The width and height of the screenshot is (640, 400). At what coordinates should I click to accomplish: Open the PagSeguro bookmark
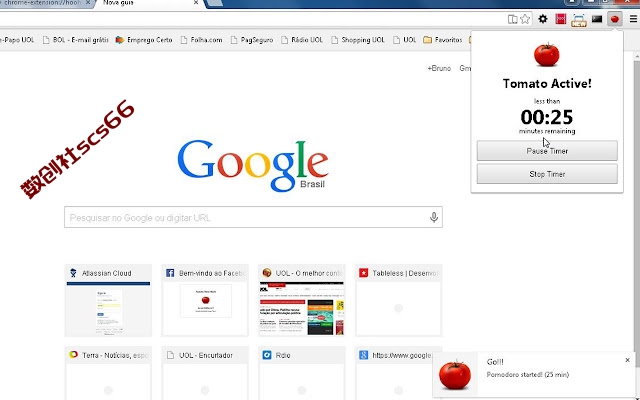click(252, 40)
